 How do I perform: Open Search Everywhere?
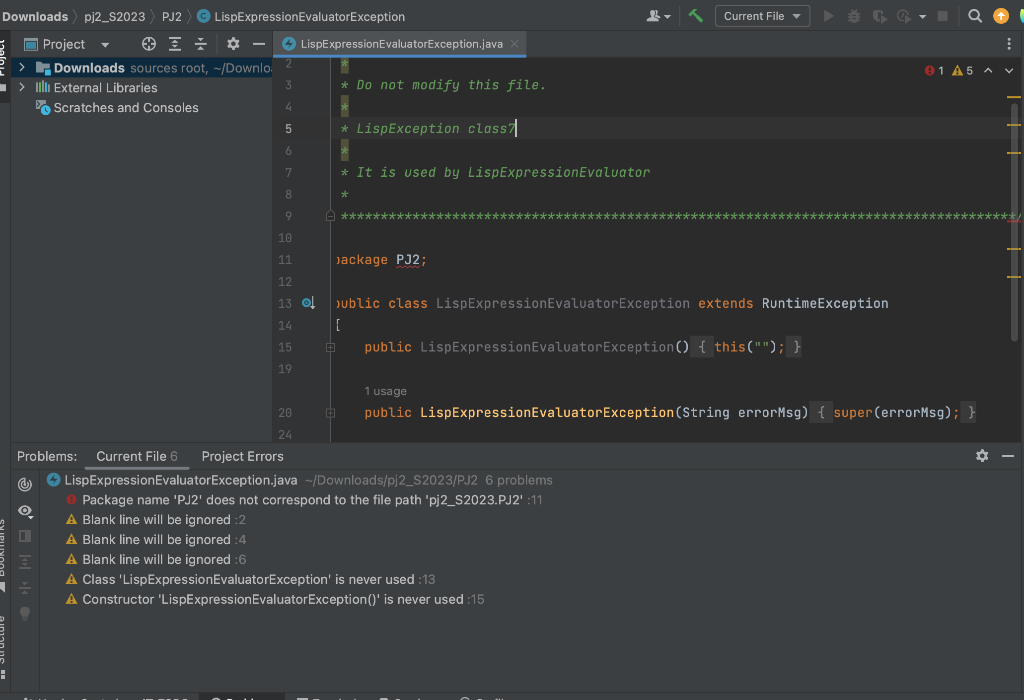click(974, 15)
